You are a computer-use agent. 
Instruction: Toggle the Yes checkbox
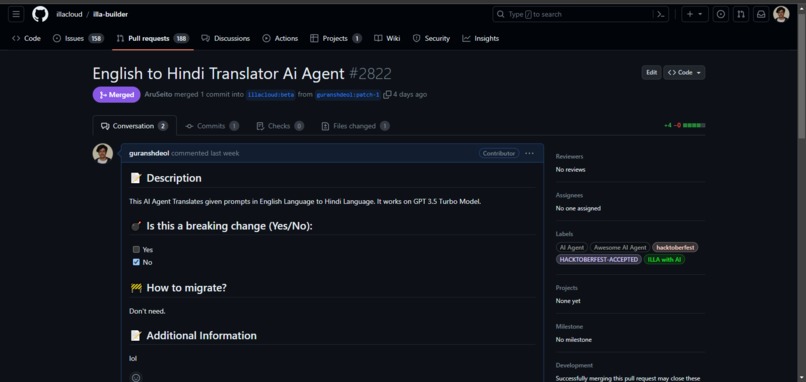[x=136, y=249]
